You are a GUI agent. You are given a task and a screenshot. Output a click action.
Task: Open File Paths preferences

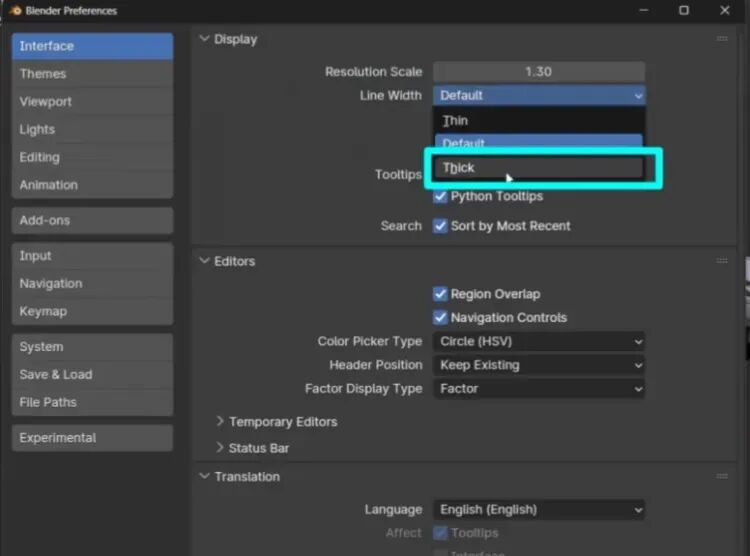click(92, 402)
